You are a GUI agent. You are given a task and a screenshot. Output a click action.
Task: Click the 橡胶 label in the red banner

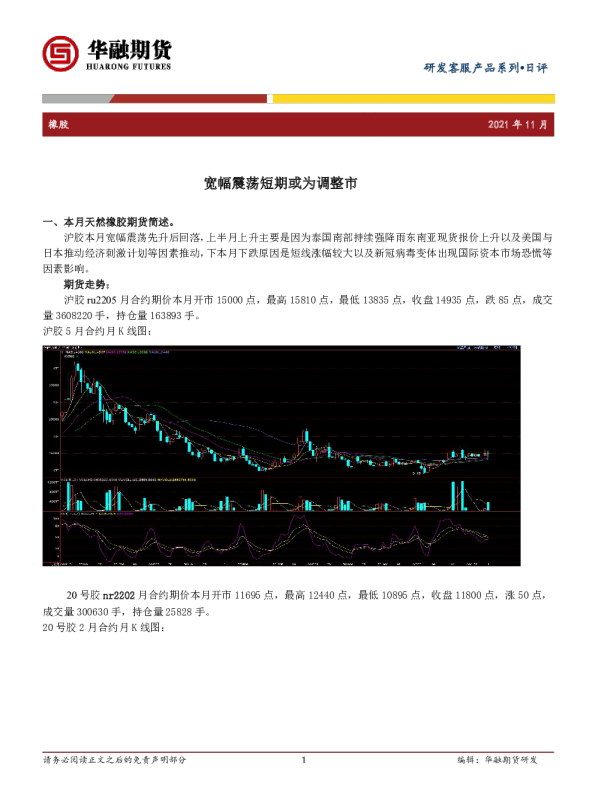point(59,124)
